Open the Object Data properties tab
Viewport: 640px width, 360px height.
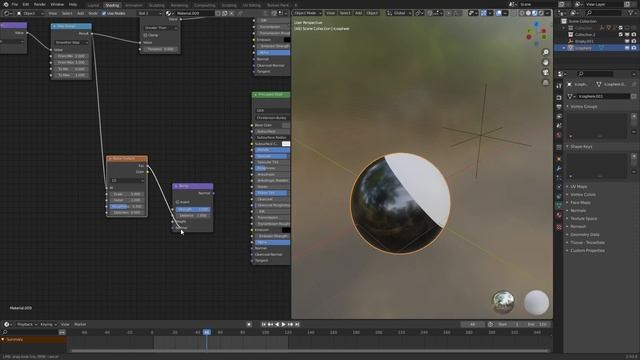(x=559, y=205)
